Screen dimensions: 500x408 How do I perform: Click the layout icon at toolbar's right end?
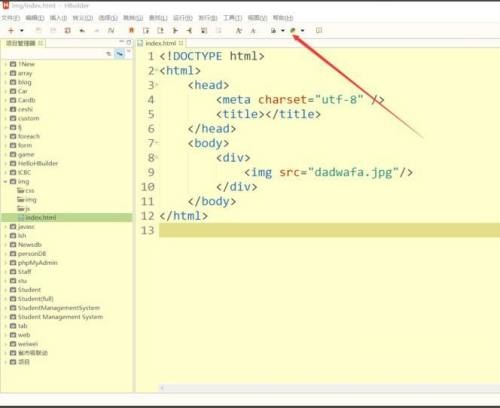click(x=319, y=30)
